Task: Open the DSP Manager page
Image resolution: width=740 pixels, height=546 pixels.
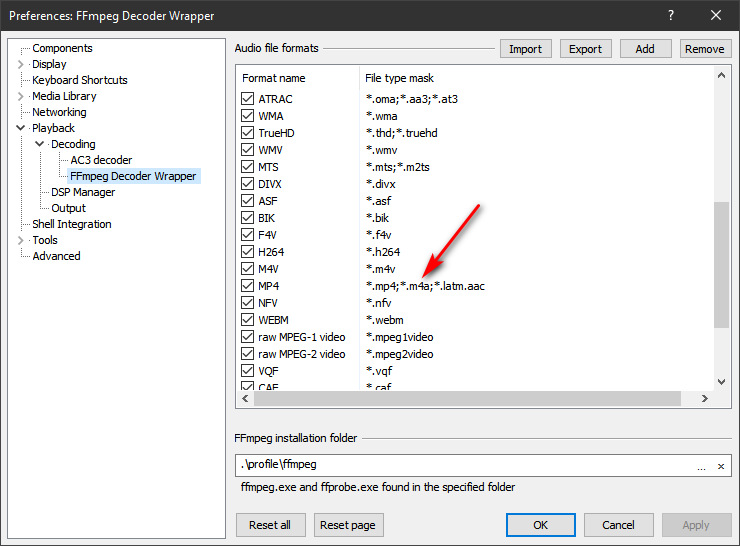Action: point(83,192)
